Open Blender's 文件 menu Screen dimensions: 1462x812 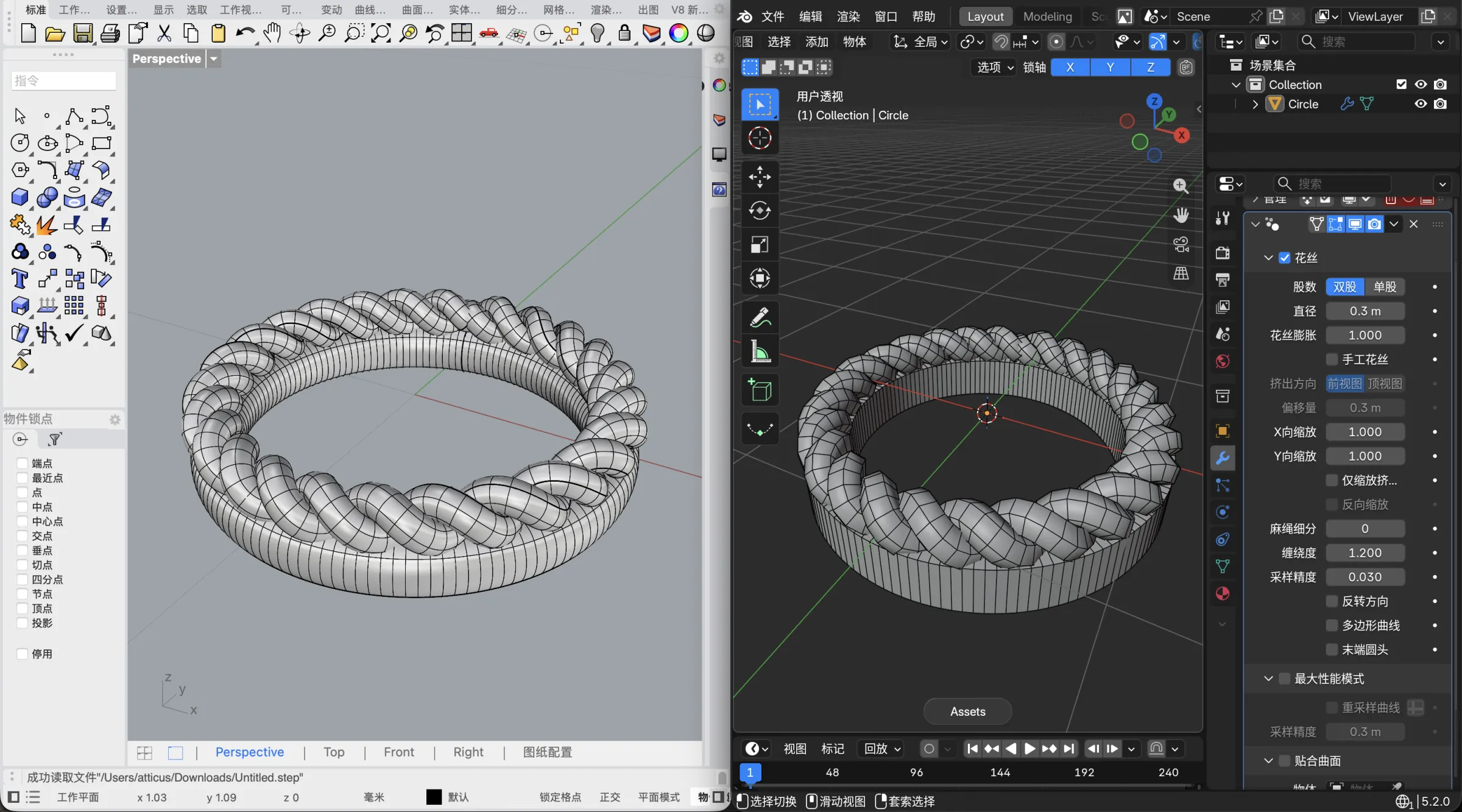pyautogui.click(x=772, y=16)
